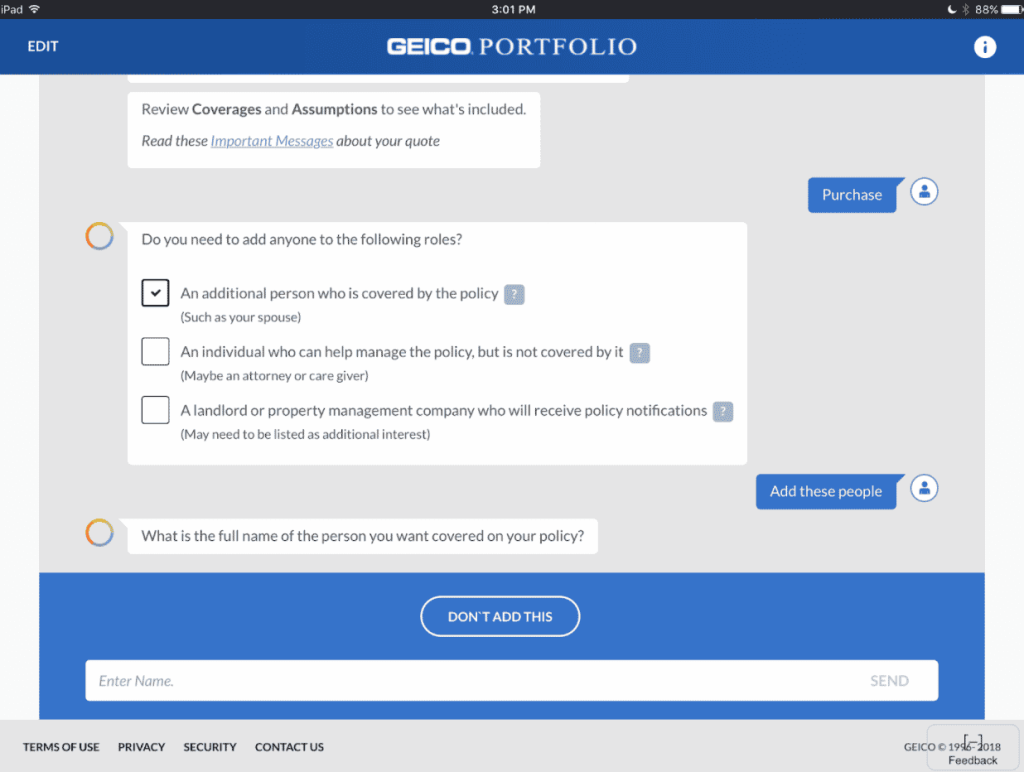The image size is (1024, 772).
Task: Open help icon for policy manager individual
Action: point(640,353)
